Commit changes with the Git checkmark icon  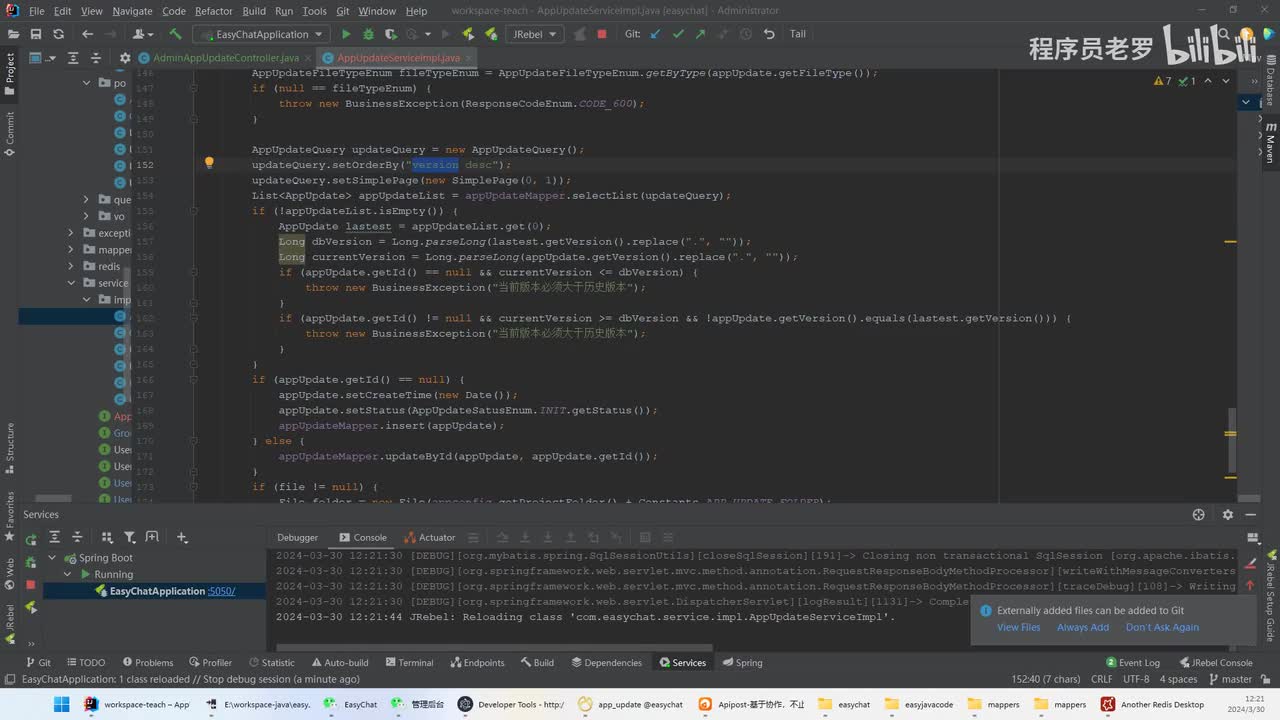(678, 34)
